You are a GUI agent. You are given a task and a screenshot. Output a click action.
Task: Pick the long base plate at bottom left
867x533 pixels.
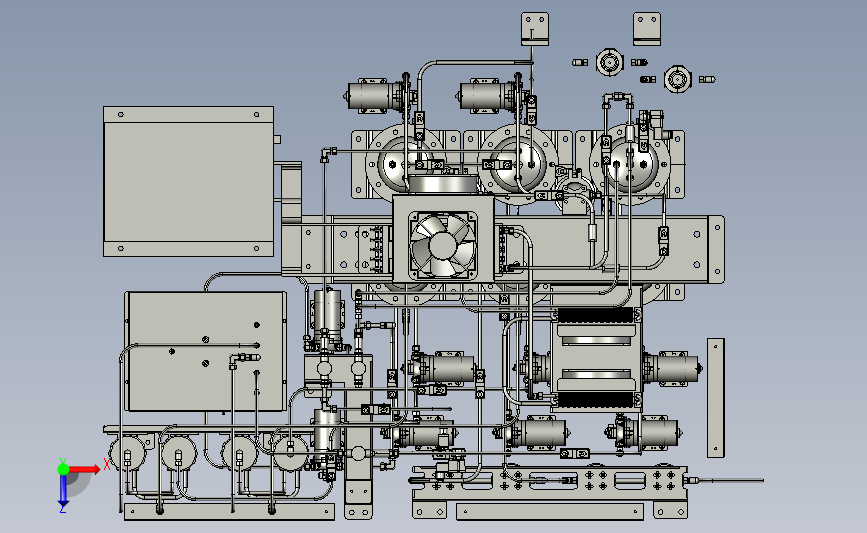click(x=229, y=511)
